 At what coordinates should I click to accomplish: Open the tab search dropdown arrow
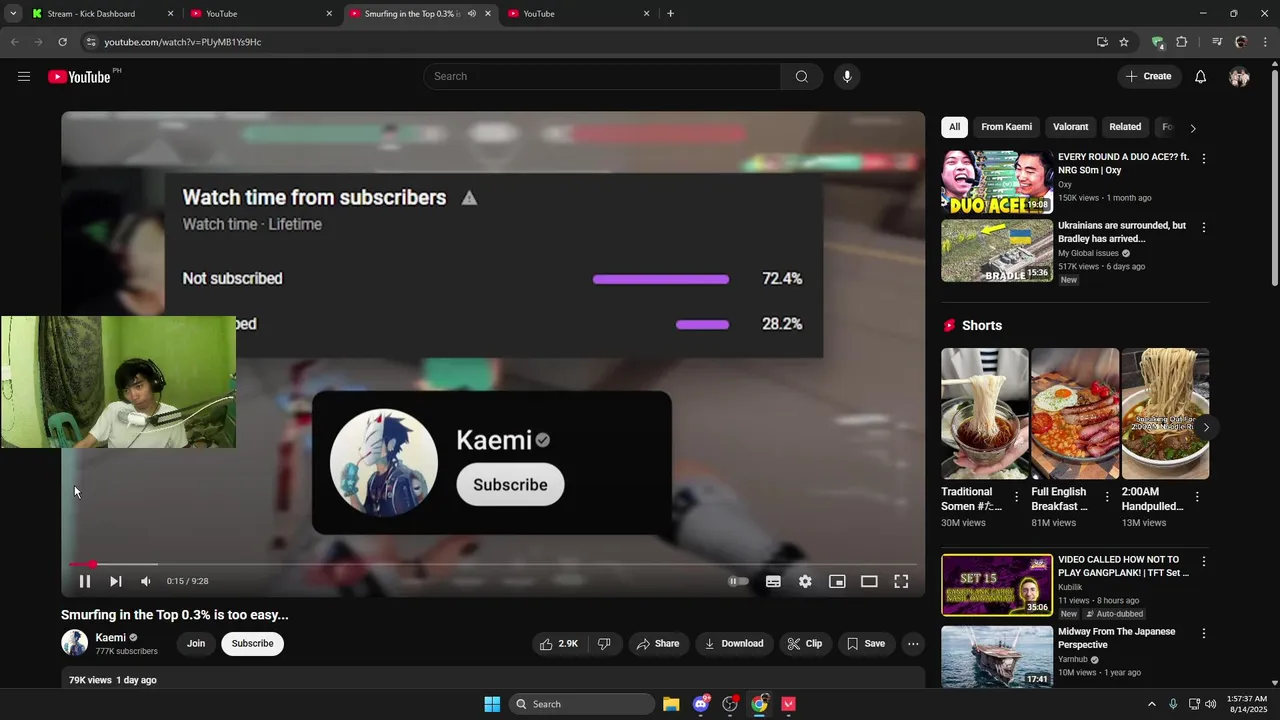[13, 14]
